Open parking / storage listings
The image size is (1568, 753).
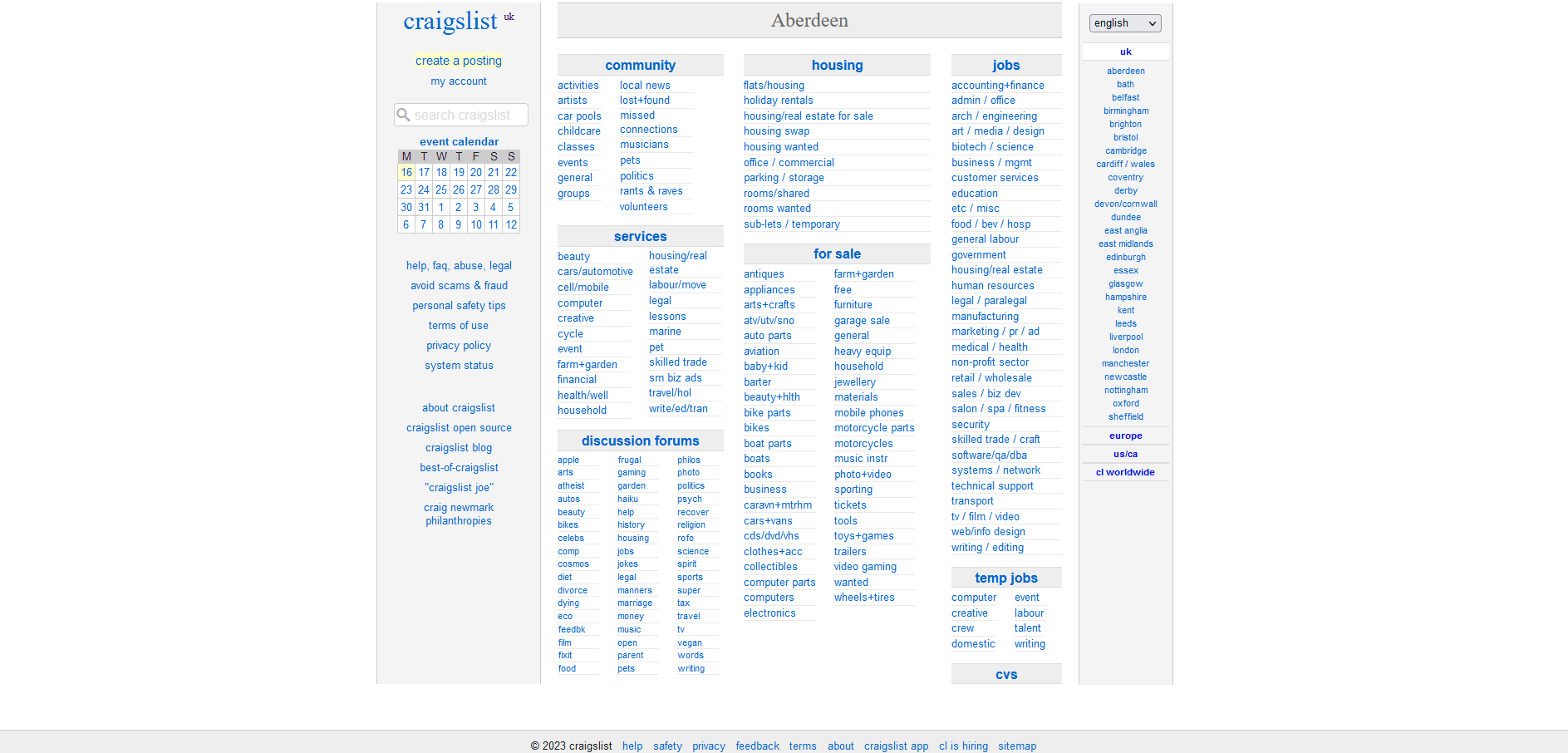(x=784, y=178)
